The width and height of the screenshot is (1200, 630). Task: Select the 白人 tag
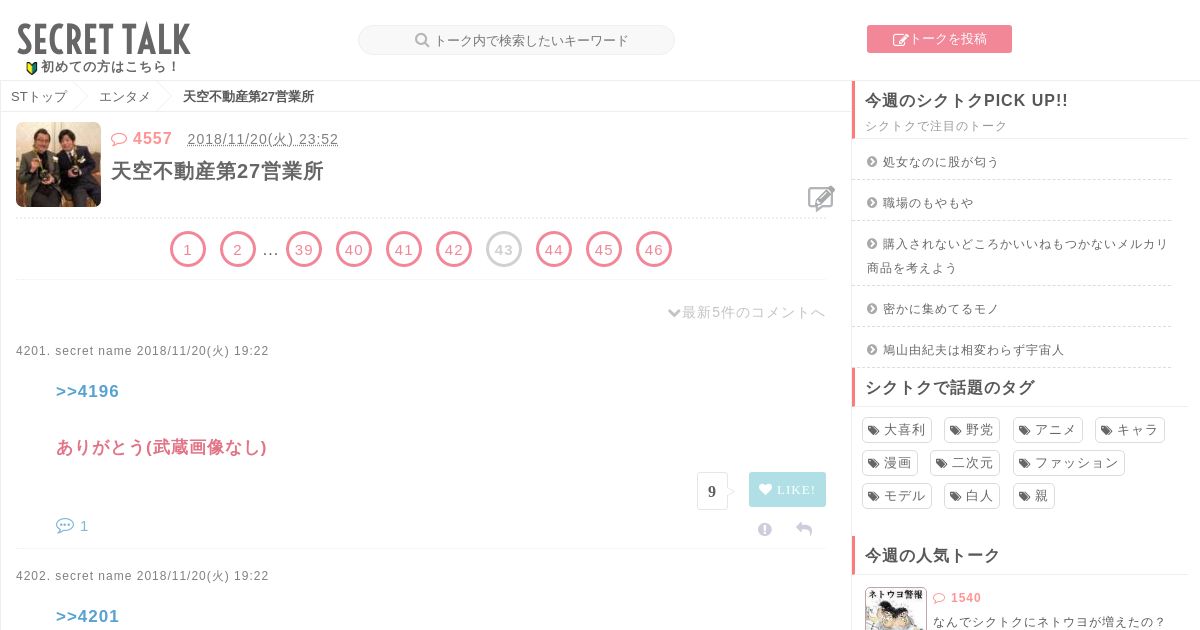tap(972, 496)
